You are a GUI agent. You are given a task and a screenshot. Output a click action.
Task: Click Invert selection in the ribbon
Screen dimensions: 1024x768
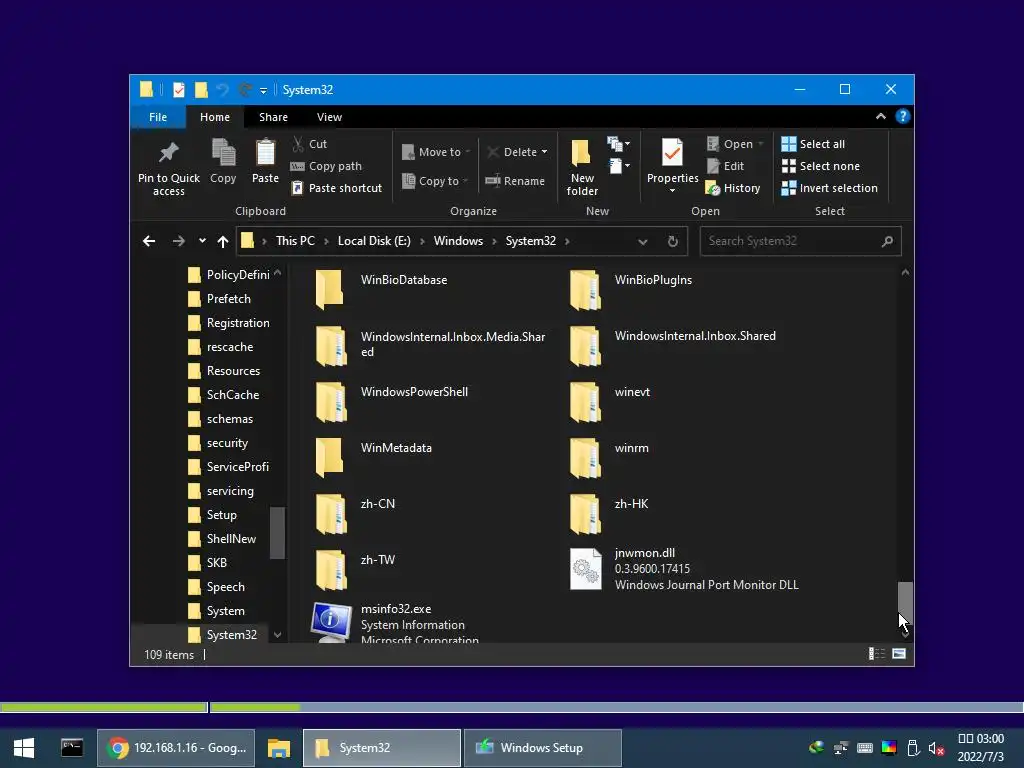pyautogui.click(x=829, y=188)
